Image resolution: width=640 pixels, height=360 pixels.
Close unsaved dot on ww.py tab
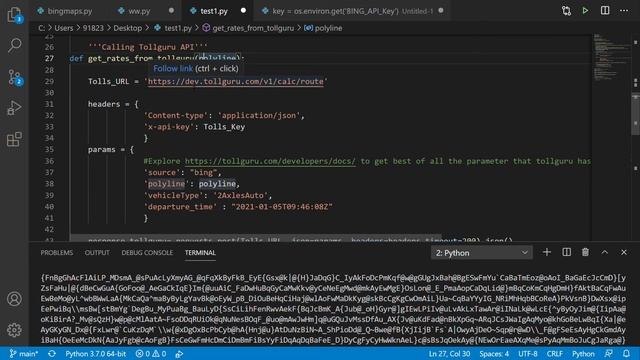tap(171, 11)
